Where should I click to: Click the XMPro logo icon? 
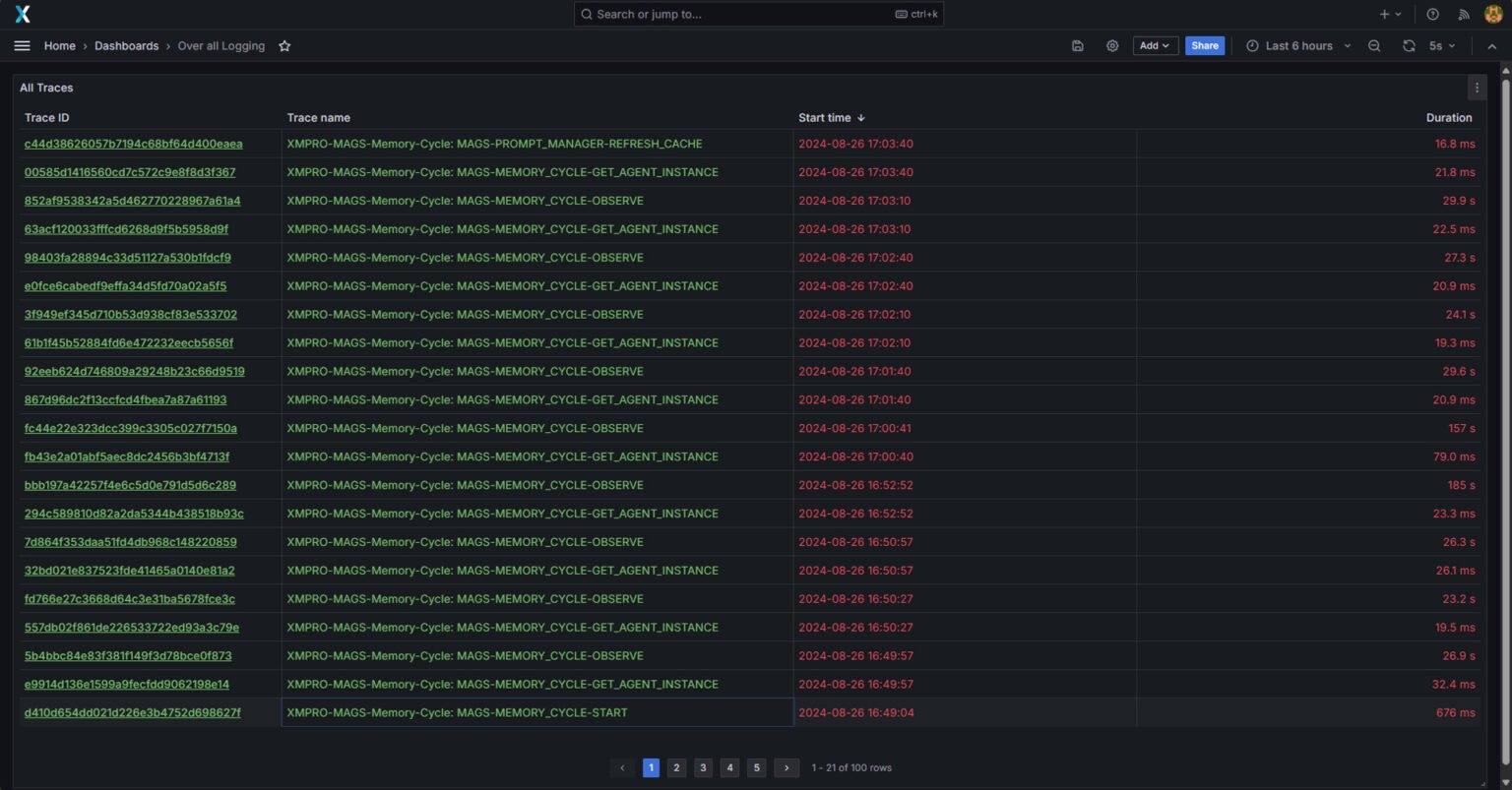pyautogui.click(x=23, y=14)
